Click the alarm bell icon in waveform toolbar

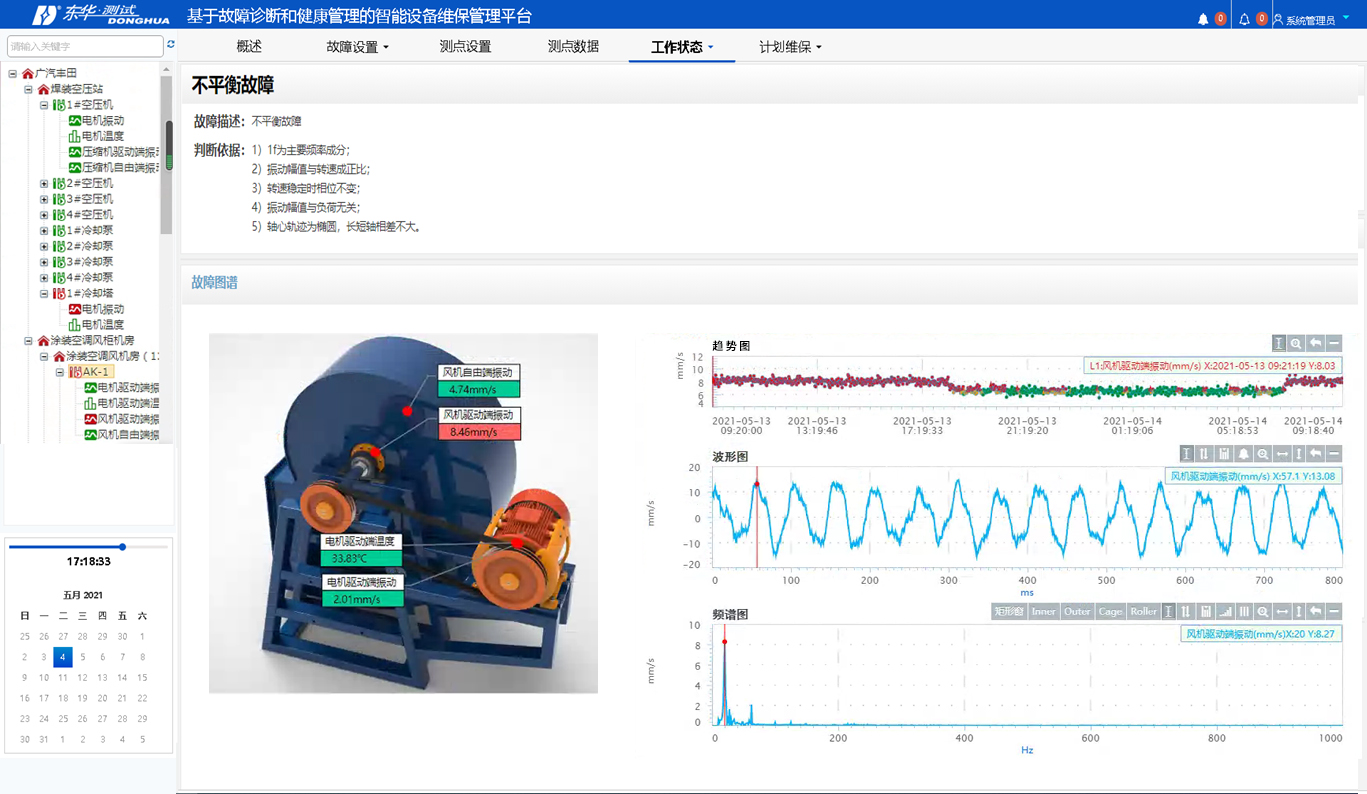(1244, 454)
